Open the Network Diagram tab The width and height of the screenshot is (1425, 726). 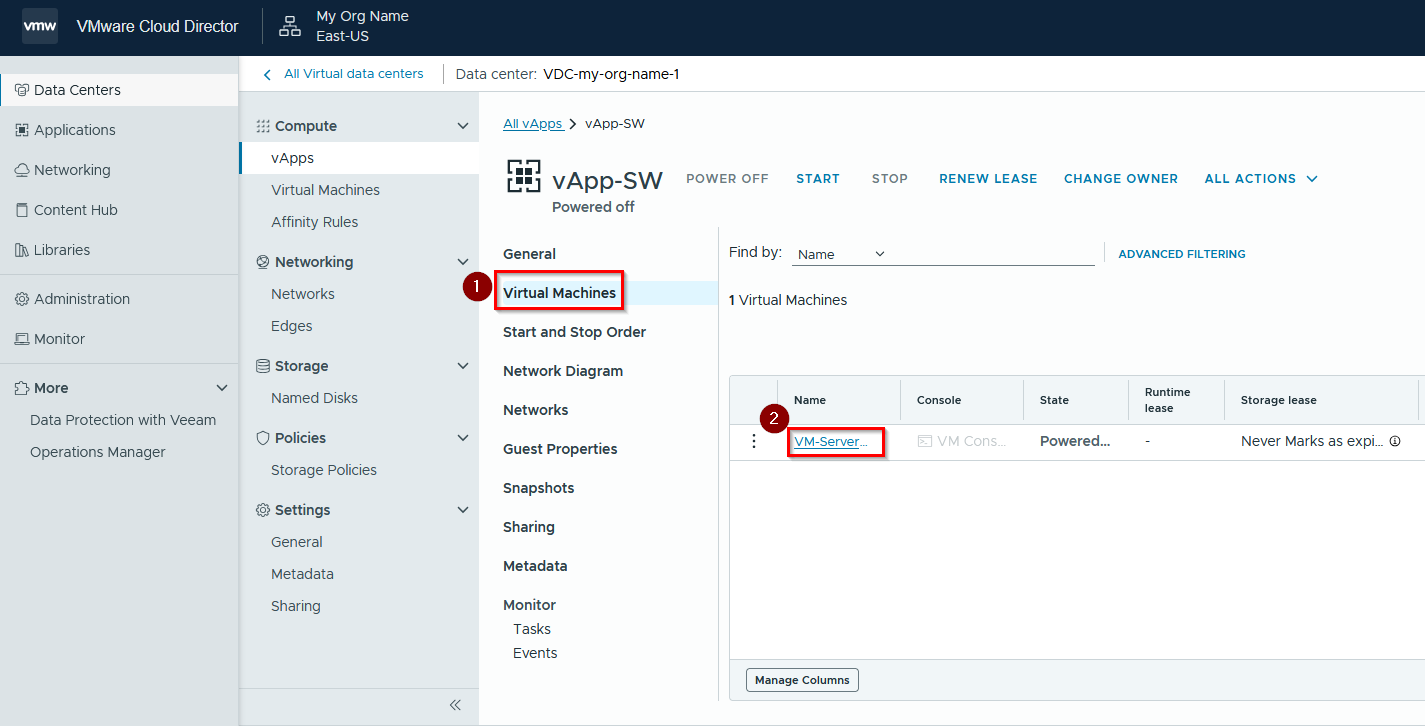pos(563,371)
